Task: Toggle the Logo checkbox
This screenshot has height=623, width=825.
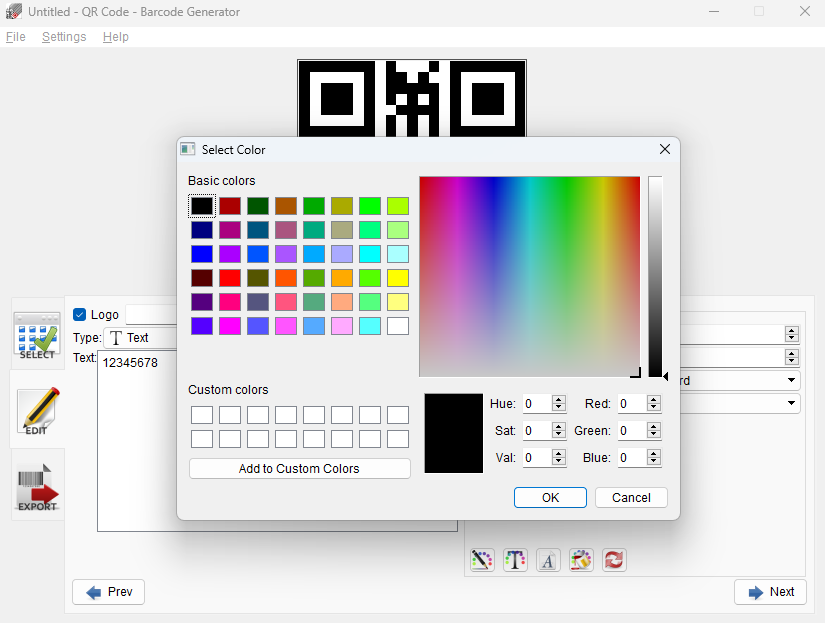Action: tap(80, 315)
